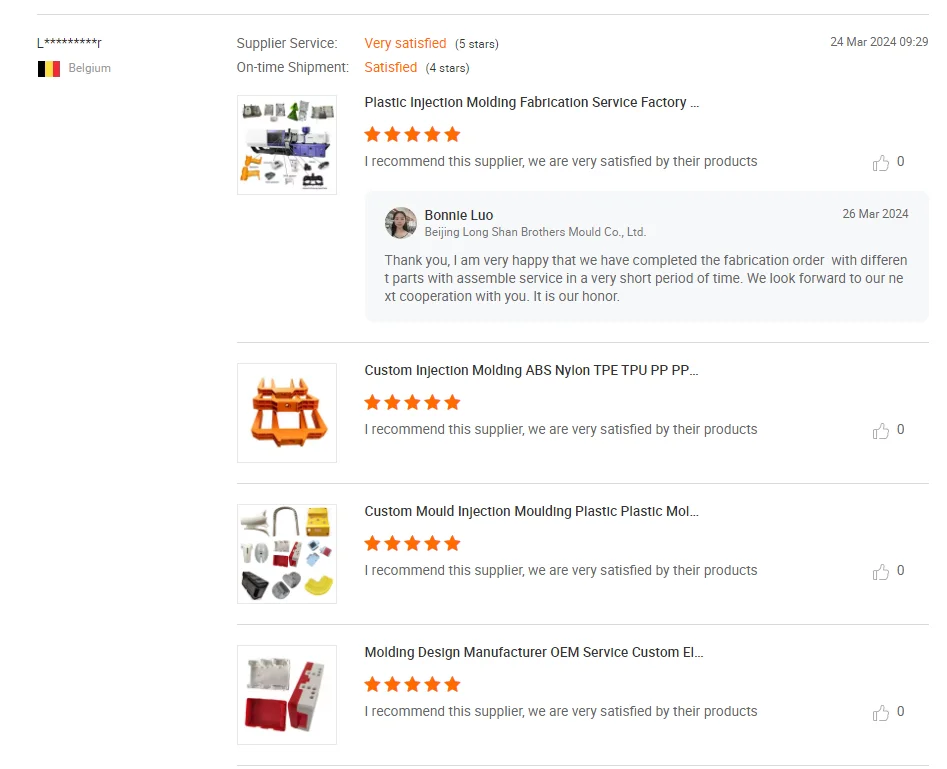
Task: Click the Bonnie Luo replier name
Action: point(459,216)
